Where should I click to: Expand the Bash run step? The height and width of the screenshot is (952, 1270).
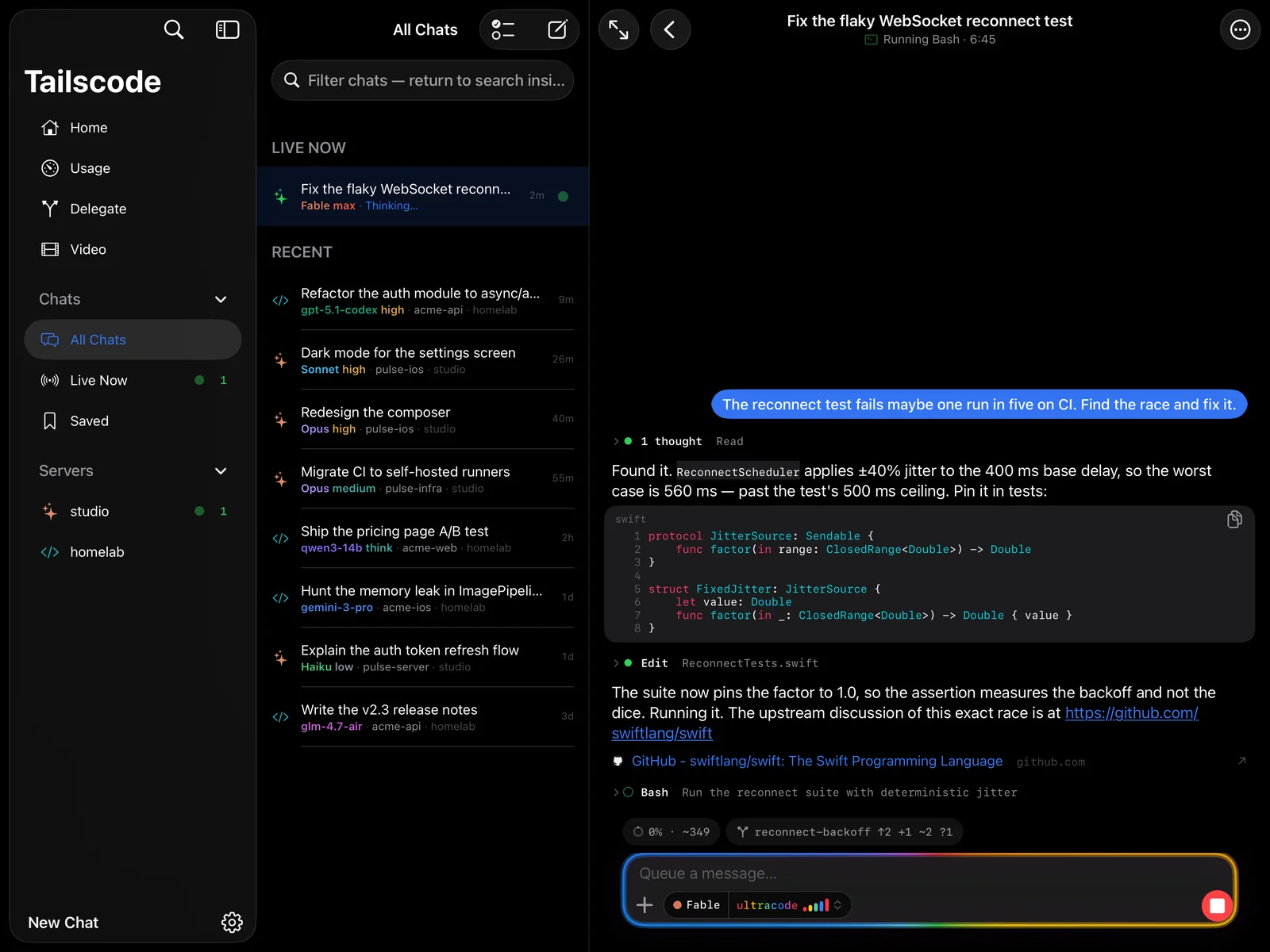pos(814,793)
